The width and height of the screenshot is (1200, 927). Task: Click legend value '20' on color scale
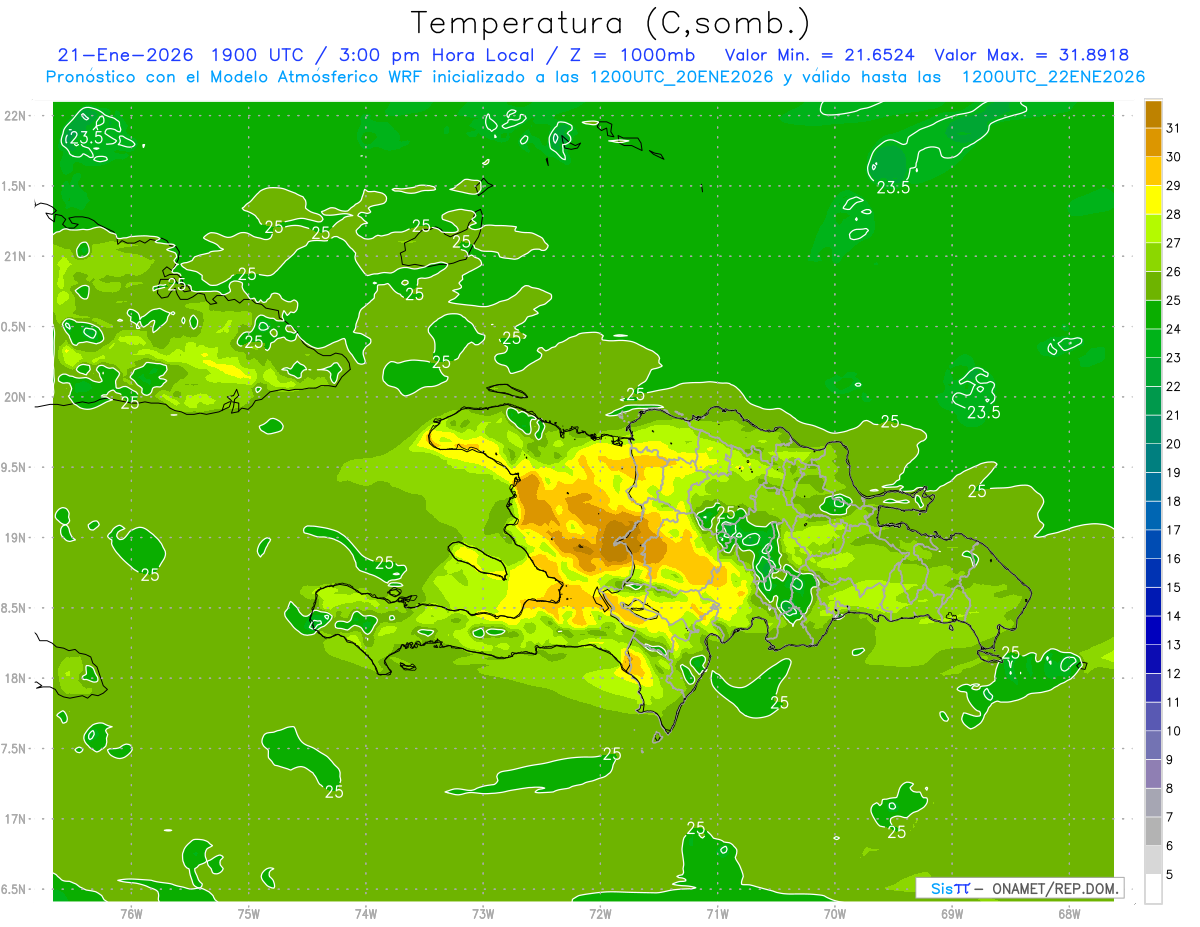[1174, 444]
